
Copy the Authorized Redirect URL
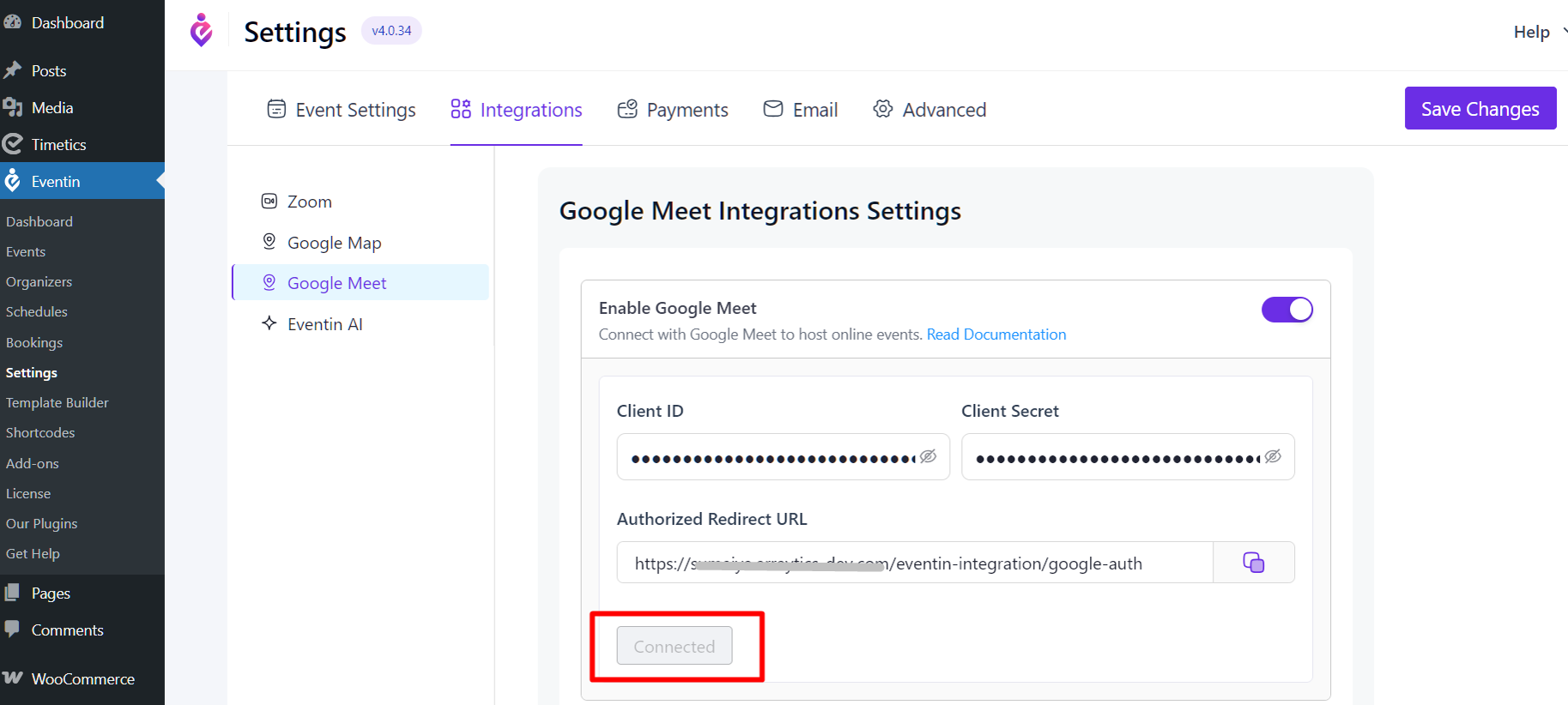point(1254,563)
